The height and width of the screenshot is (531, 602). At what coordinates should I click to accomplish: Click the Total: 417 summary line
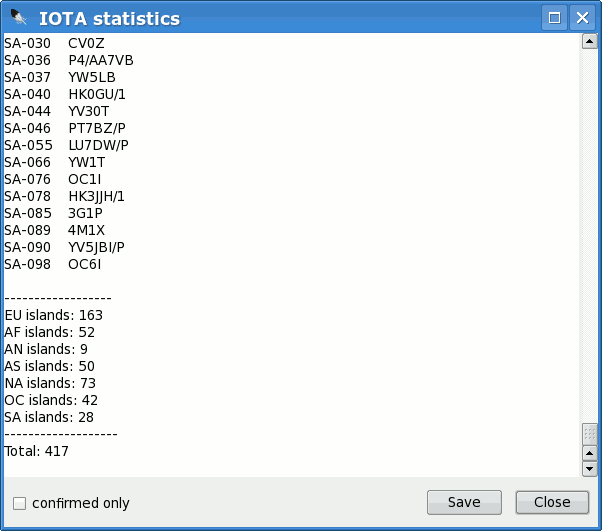coord(36,451)
